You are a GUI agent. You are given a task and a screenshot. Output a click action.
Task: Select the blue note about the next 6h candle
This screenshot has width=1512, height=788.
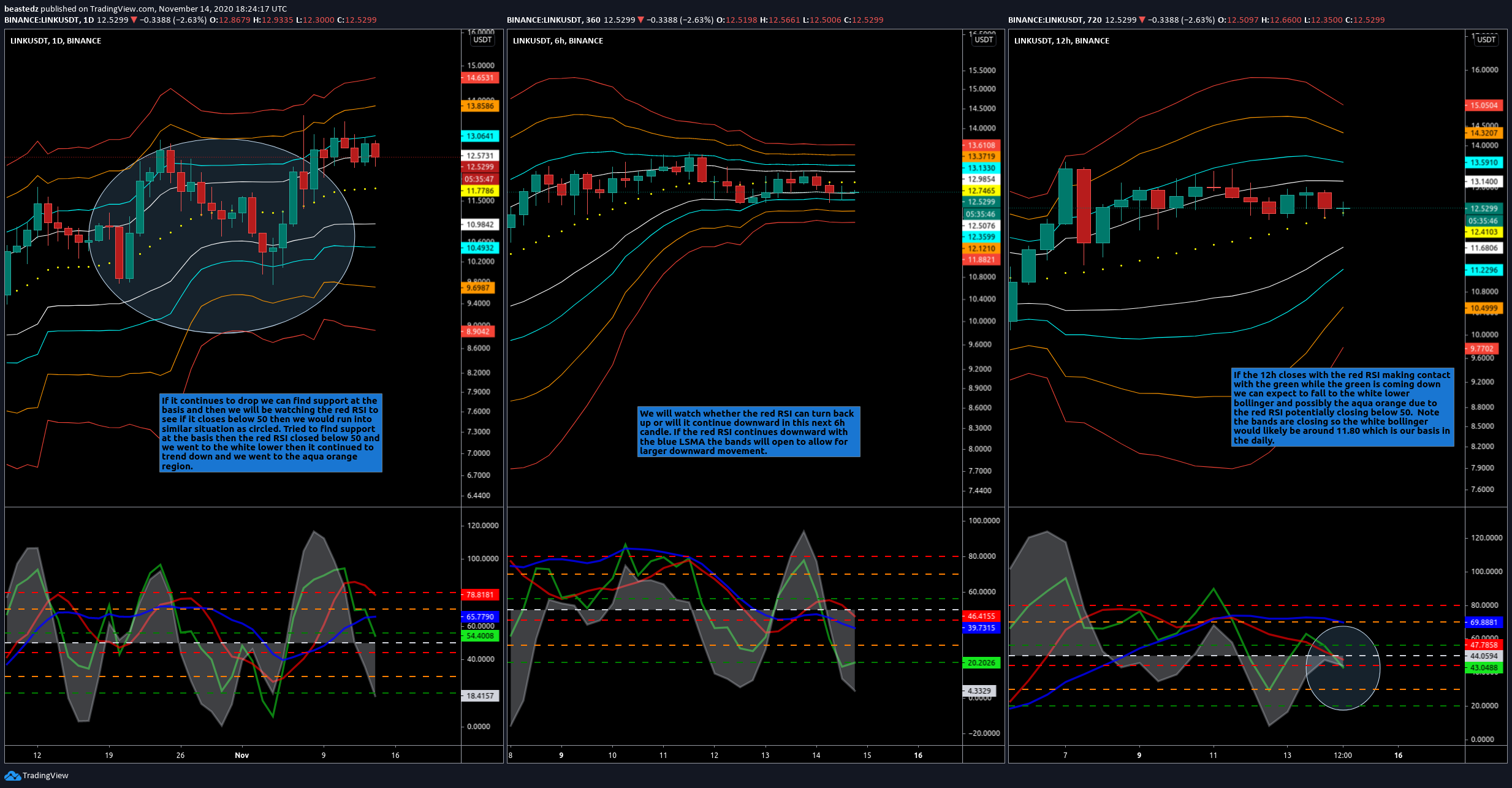coord(748,432)
